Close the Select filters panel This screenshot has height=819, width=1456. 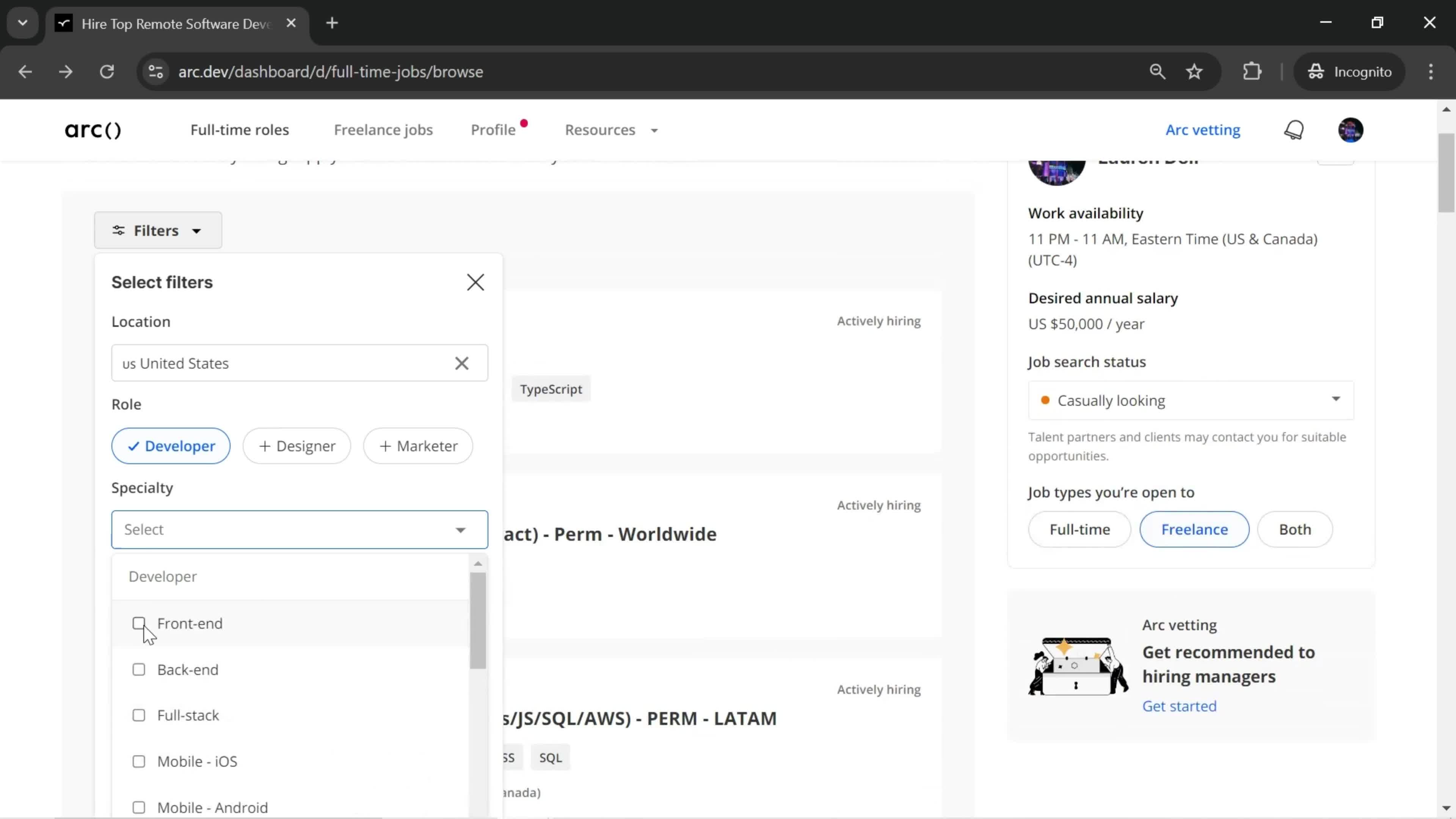[x=475, y=282]
